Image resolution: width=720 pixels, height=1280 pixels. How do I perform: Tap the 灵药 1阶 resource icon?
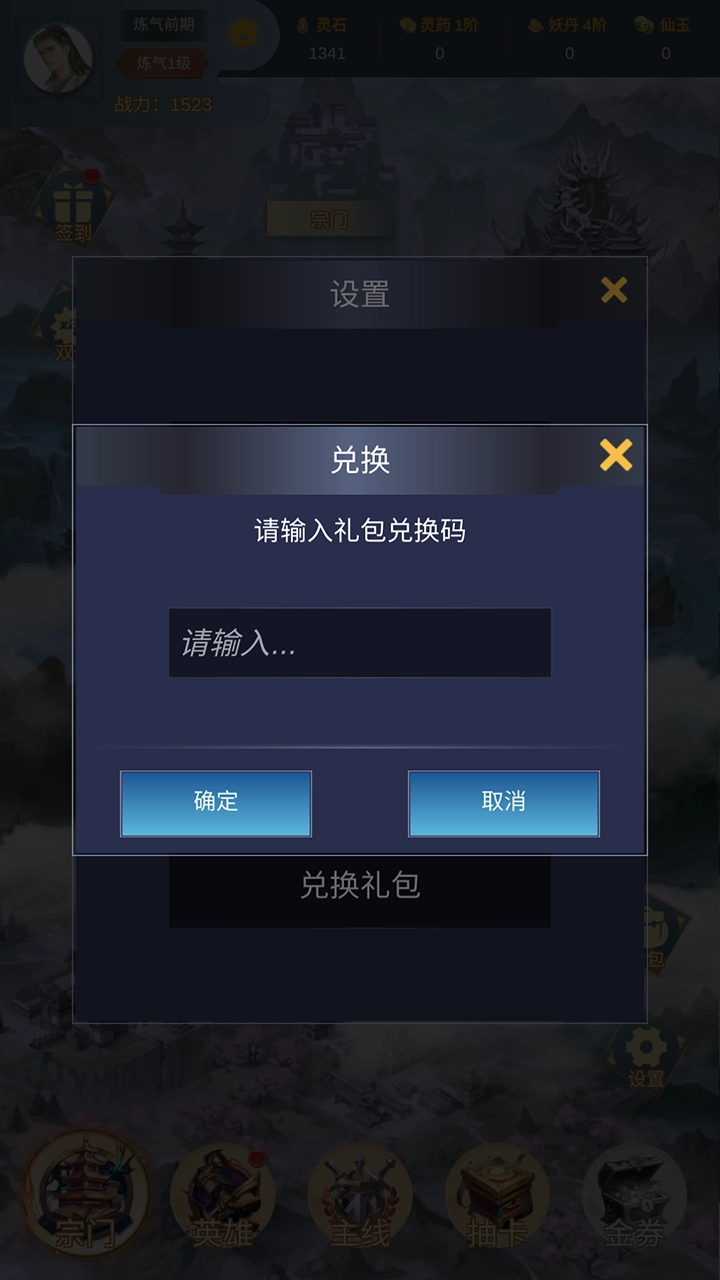coord(407,25)
